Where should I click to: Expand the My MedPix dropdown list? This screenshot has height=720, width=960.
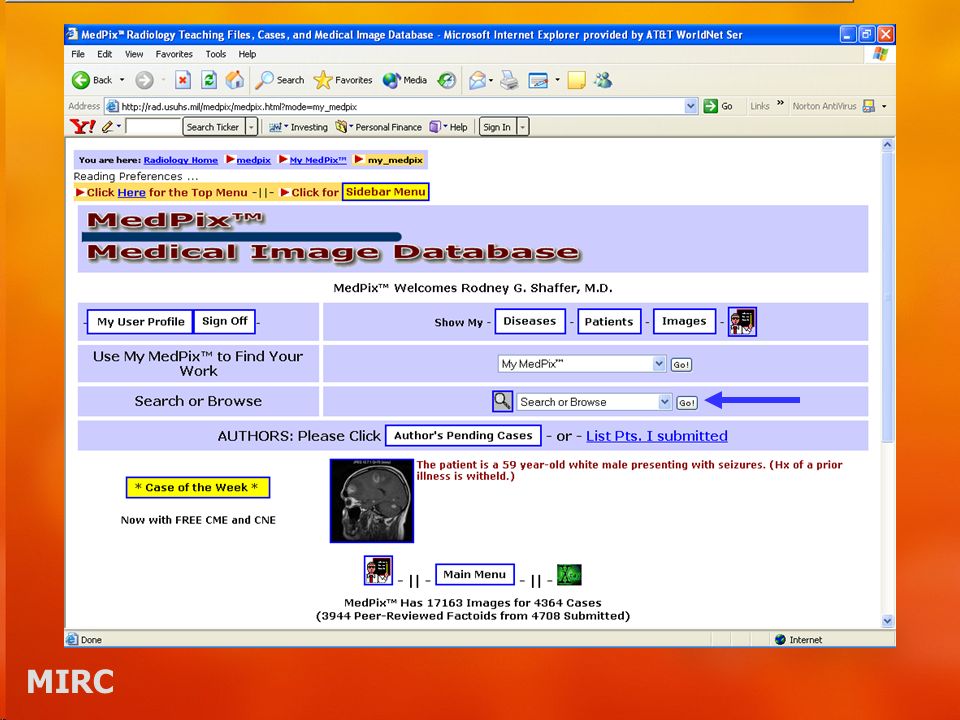click(659, 364)
